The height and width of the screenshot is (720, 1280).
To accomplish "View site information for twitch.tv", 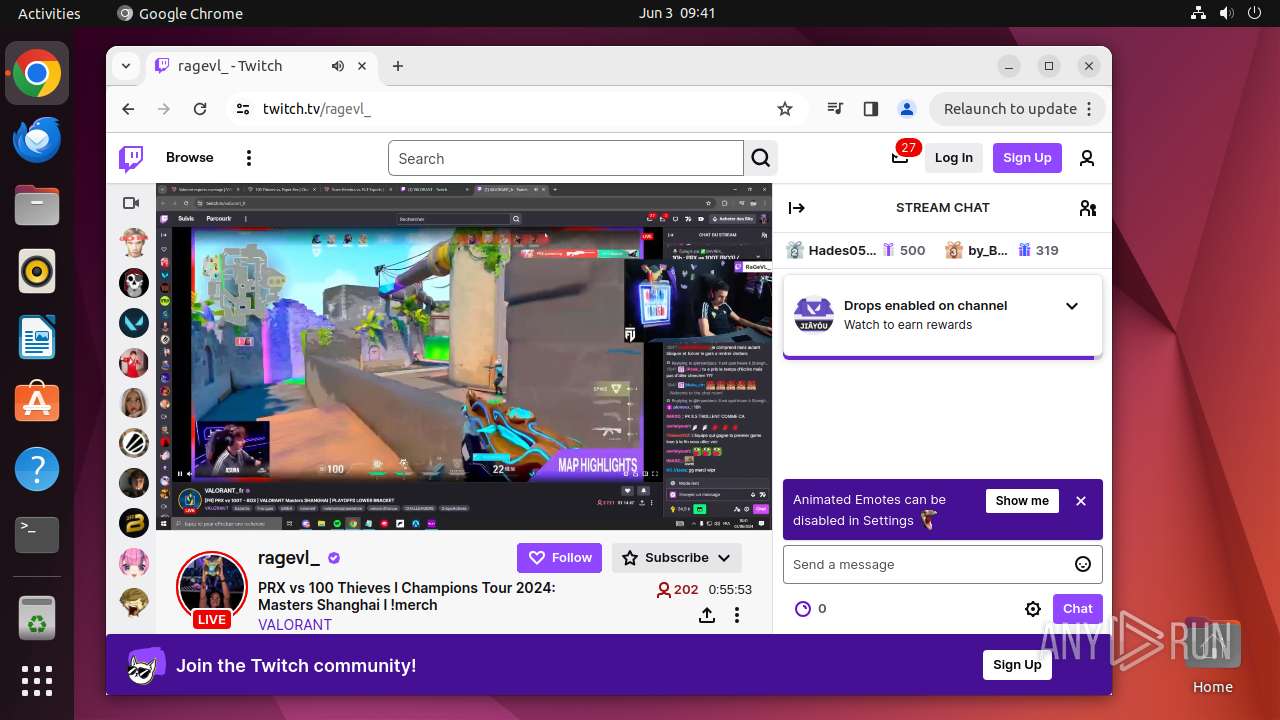I will (243, 109).
